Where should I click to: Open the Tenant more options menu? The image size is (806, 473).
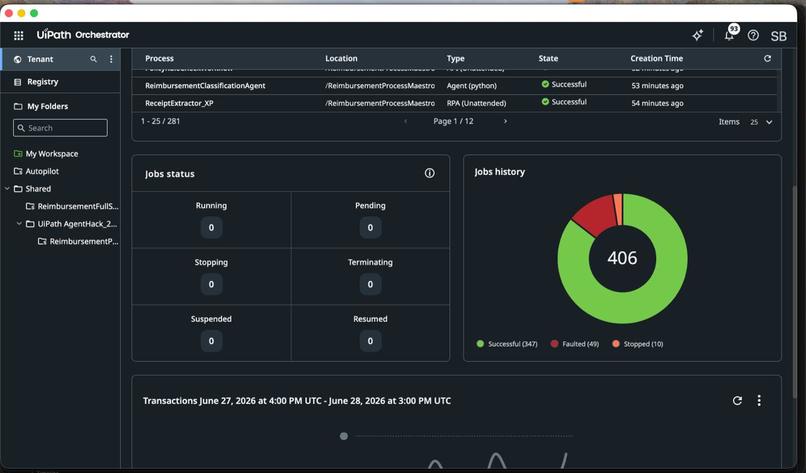[111, 59]
